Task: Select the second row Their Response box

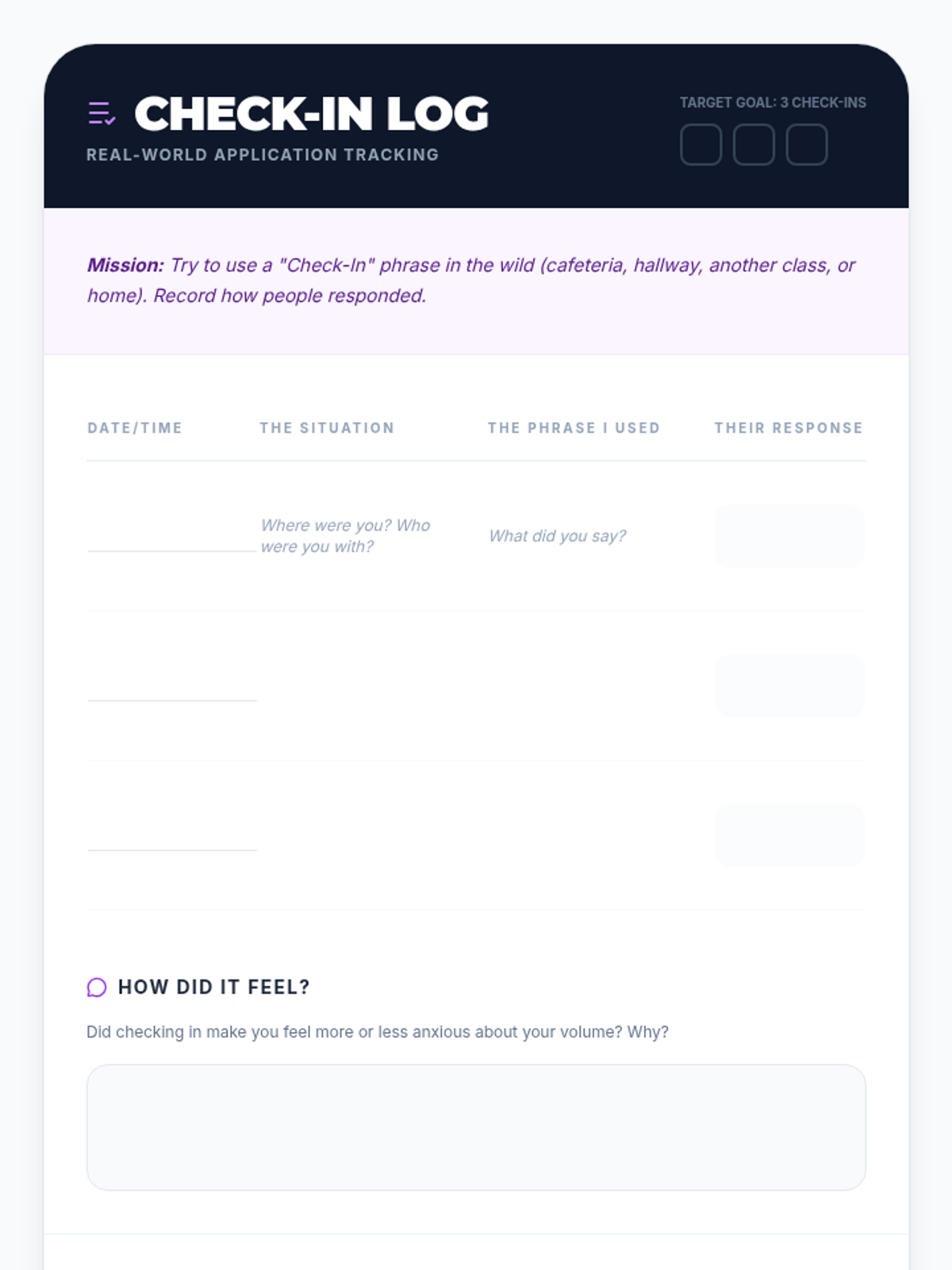Action: [789, 685]
